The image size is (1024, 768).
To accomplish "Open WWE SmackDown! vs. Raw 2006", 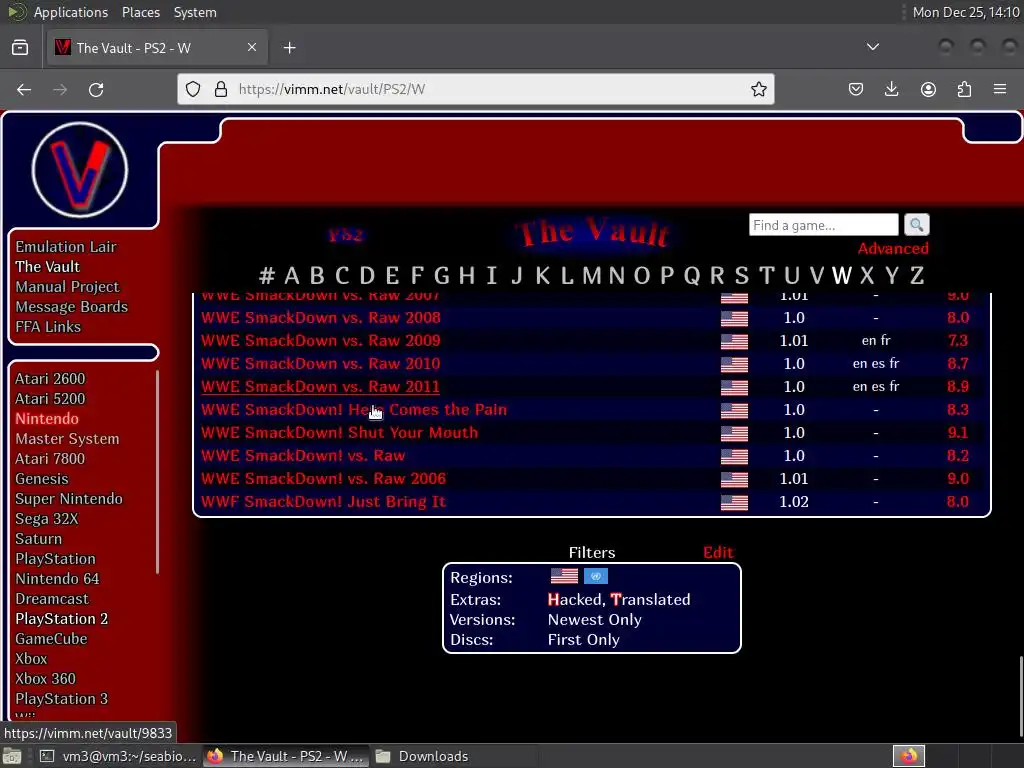I will (323, 479).
